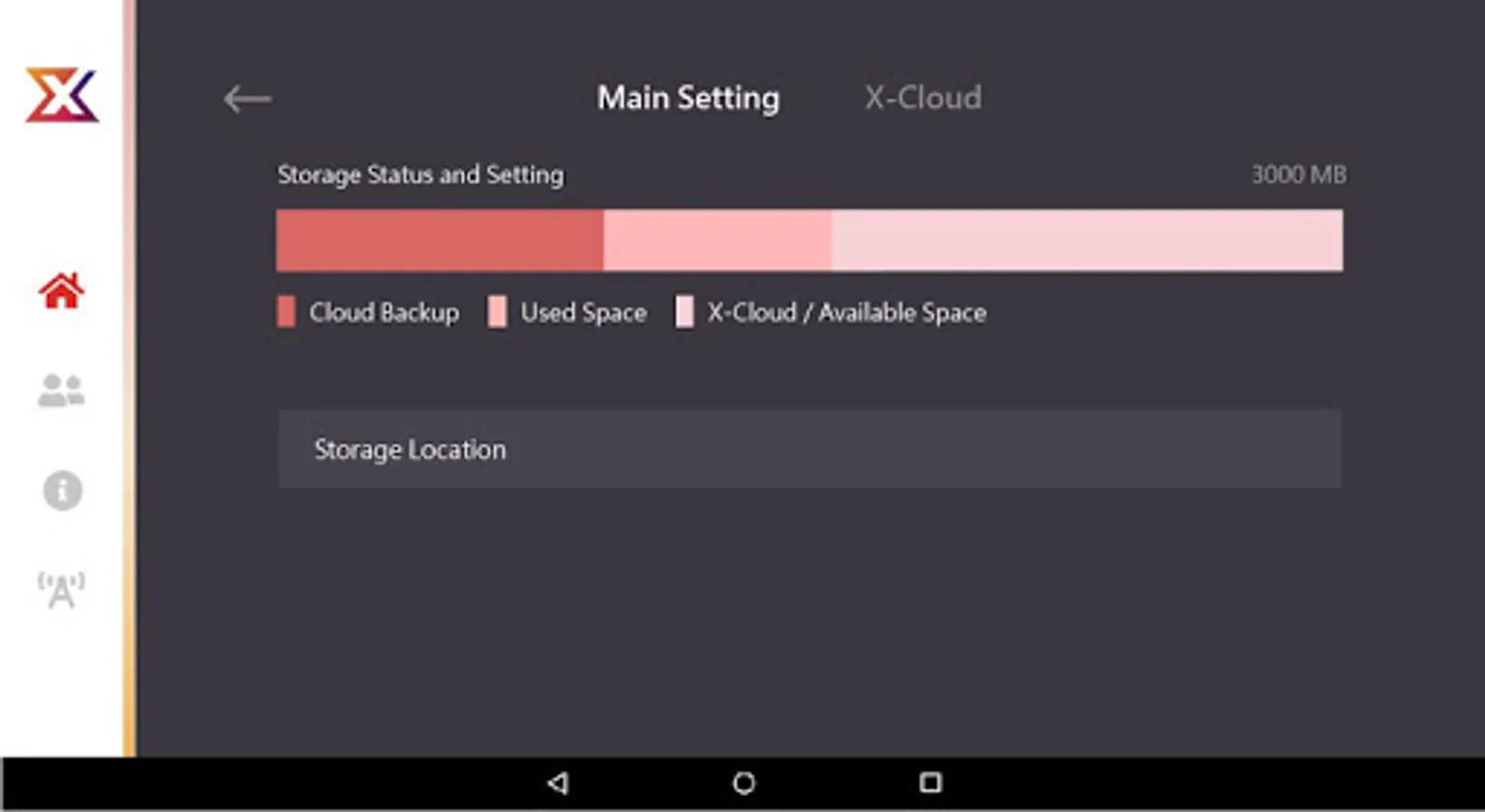Click the Used Space segment of storage bar
The width and height of the screenshot is (1485, 812).
717,240
